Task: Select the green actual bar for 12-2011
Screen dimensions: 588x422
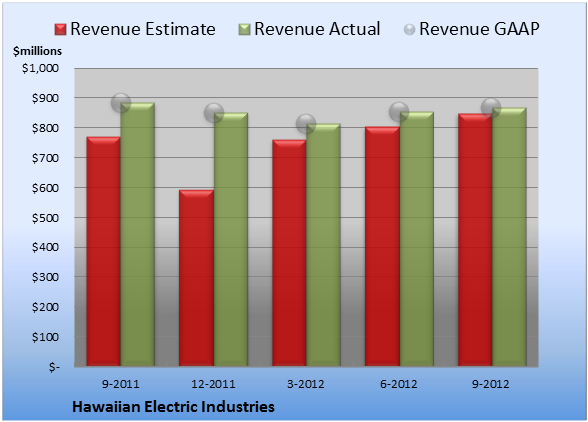Action: (231, 239)
